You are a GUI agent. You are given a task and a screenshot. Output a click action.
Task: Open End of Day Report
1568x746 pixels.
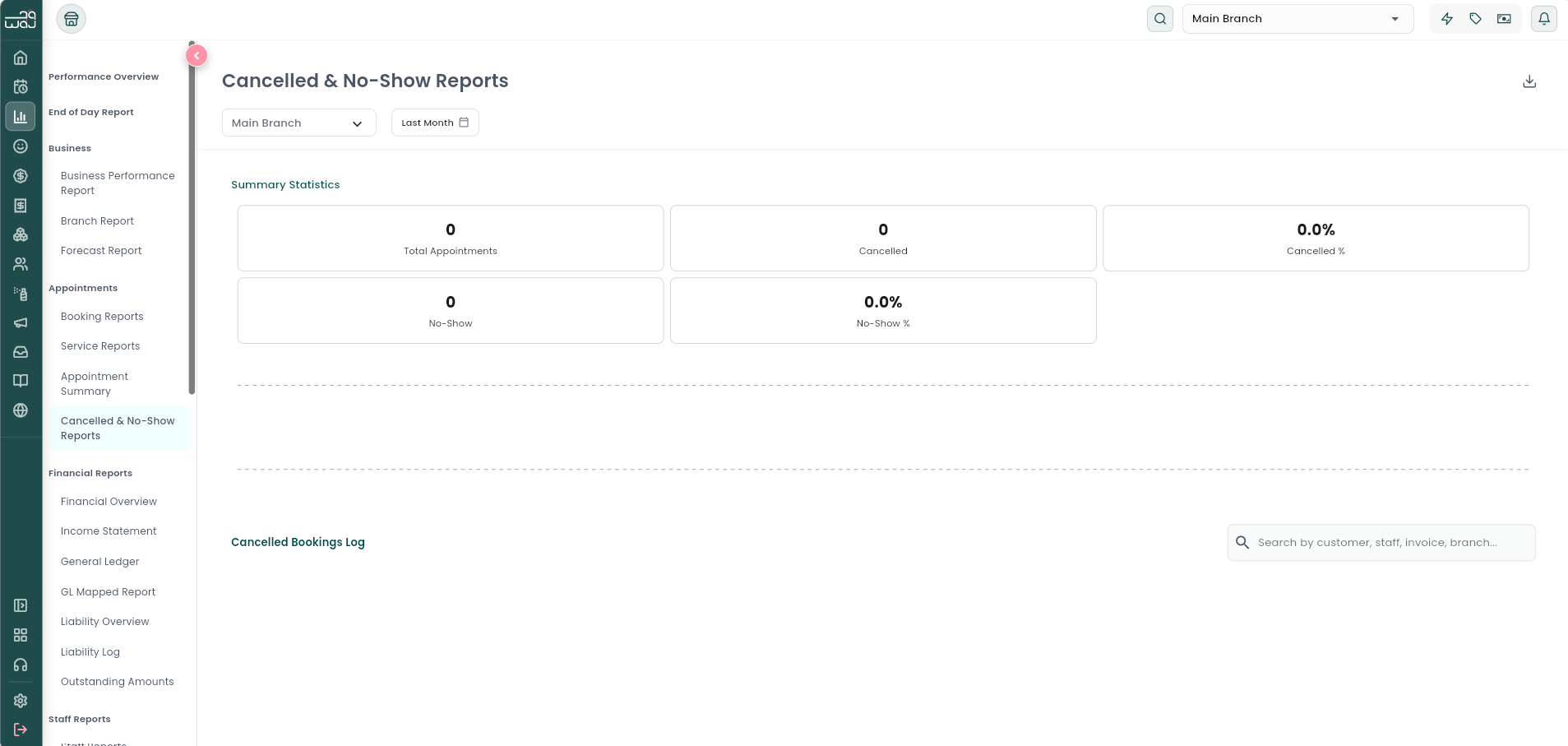[x=91, y=112]
